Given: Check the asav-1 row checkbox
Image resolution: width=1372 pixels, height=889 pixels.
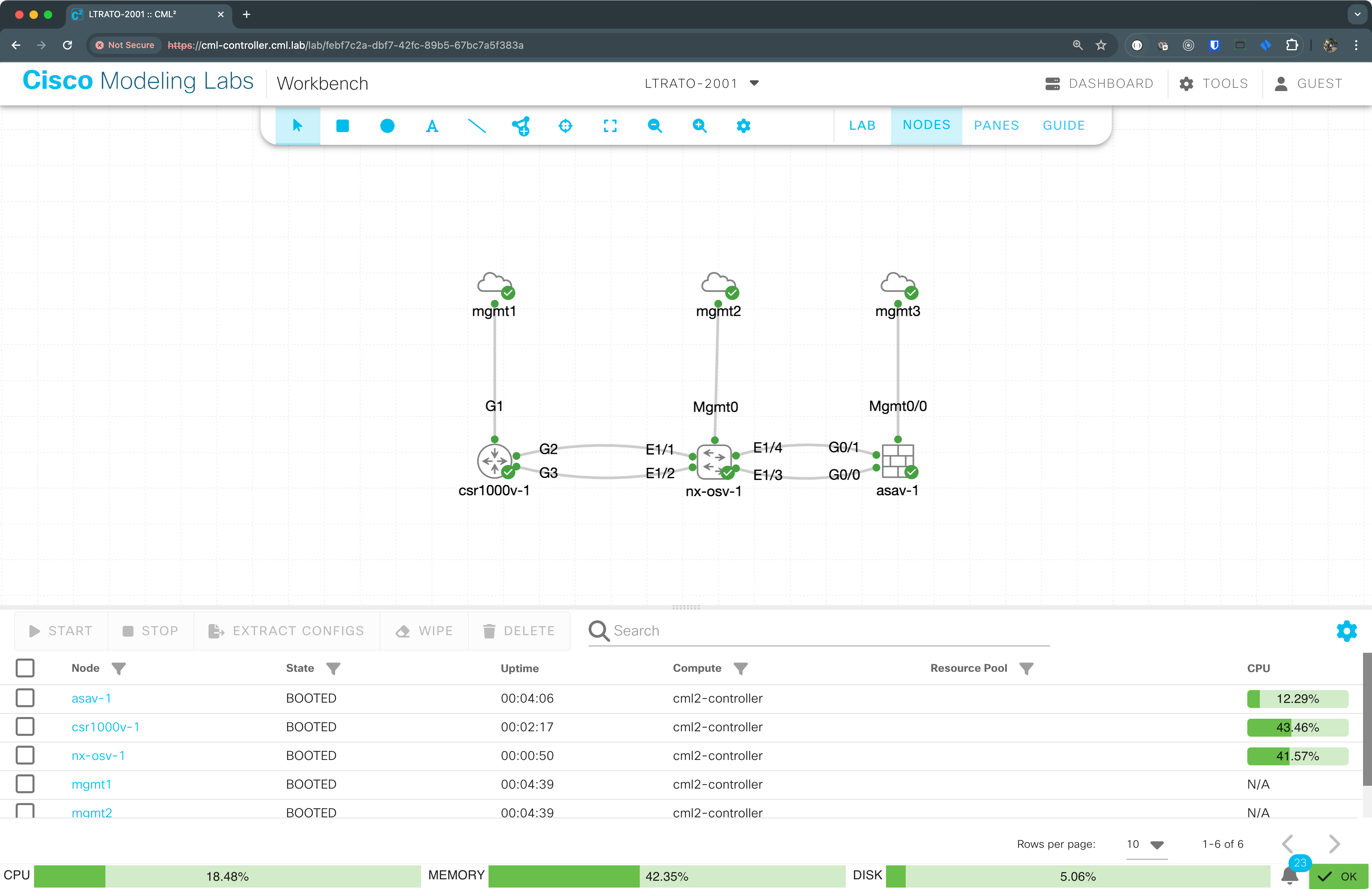Looking at the screenshot, I should [x=25, y=698].
